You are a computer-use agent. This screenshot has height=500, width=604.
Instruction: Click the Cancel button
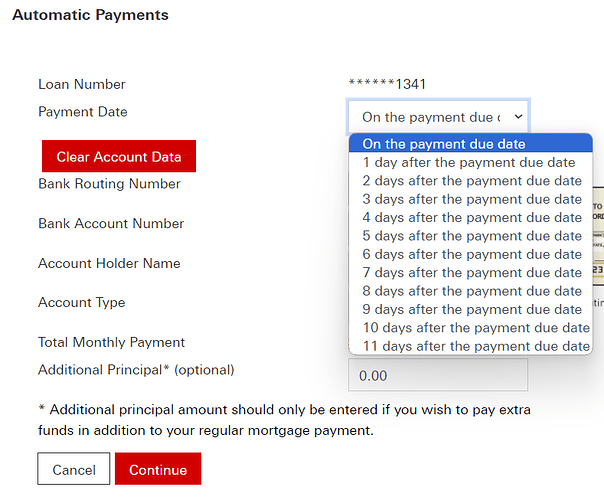(x=74, y=469)
